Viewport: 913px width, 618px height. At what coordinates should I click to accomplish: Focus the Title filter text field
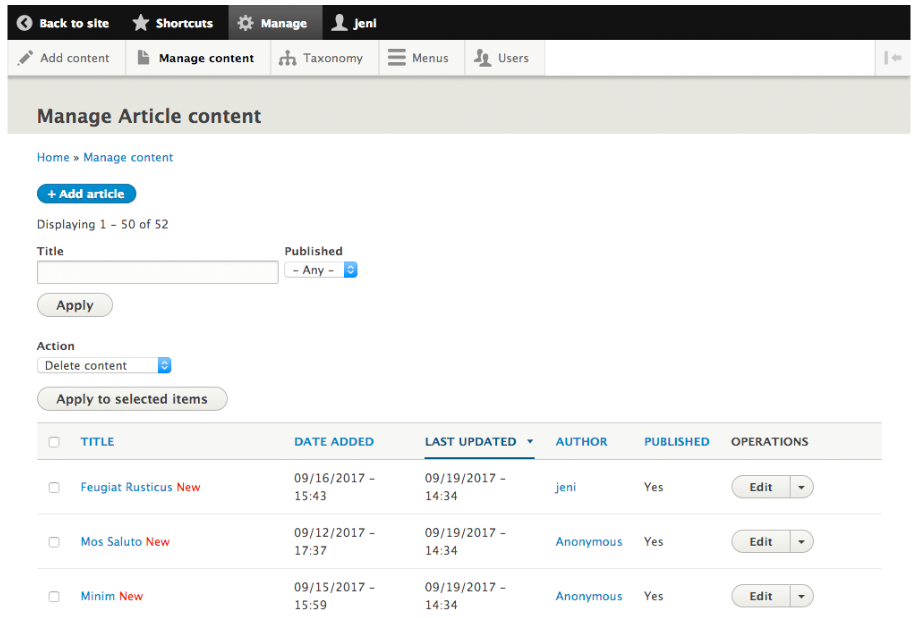point(158,272)
